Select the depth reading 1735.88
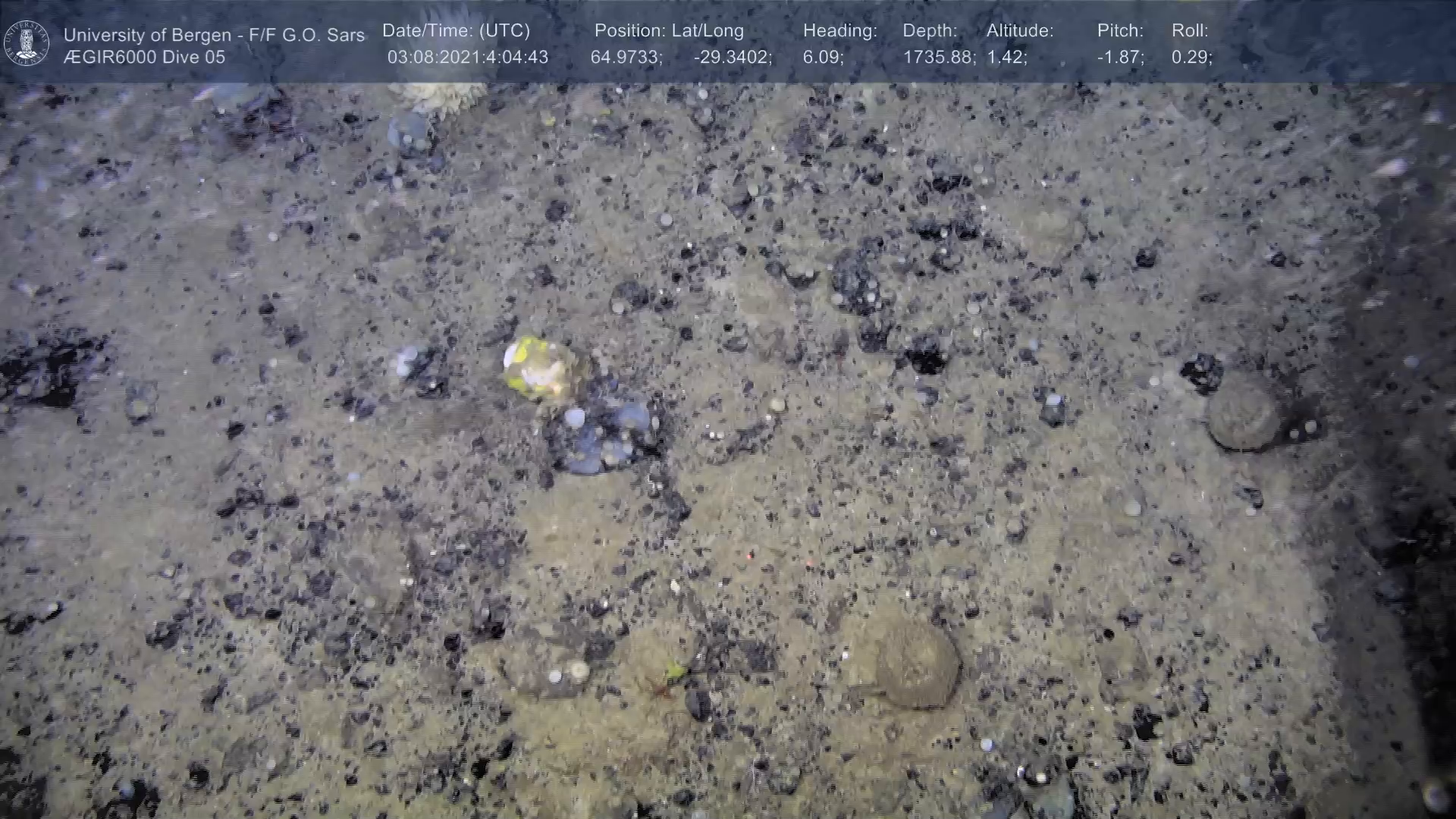The image size is (1456, 819). pos(939,58)
